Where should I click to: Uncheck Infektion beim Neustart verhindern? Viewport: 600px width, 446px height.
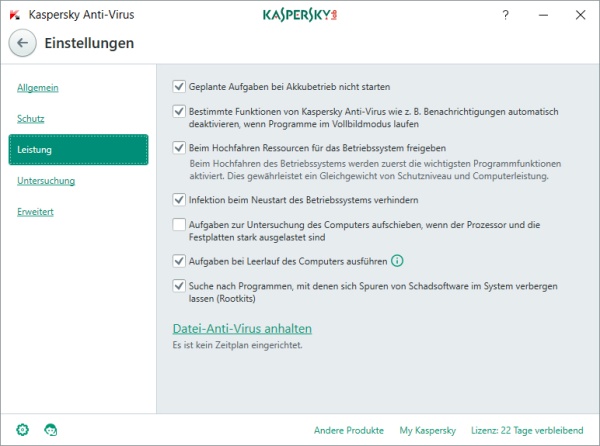tap(179, 200)
